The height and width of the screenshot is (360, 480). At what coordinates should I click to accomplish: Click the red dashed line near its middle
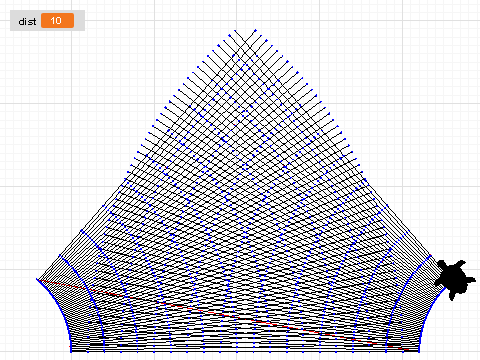click(x=223, y=314)
